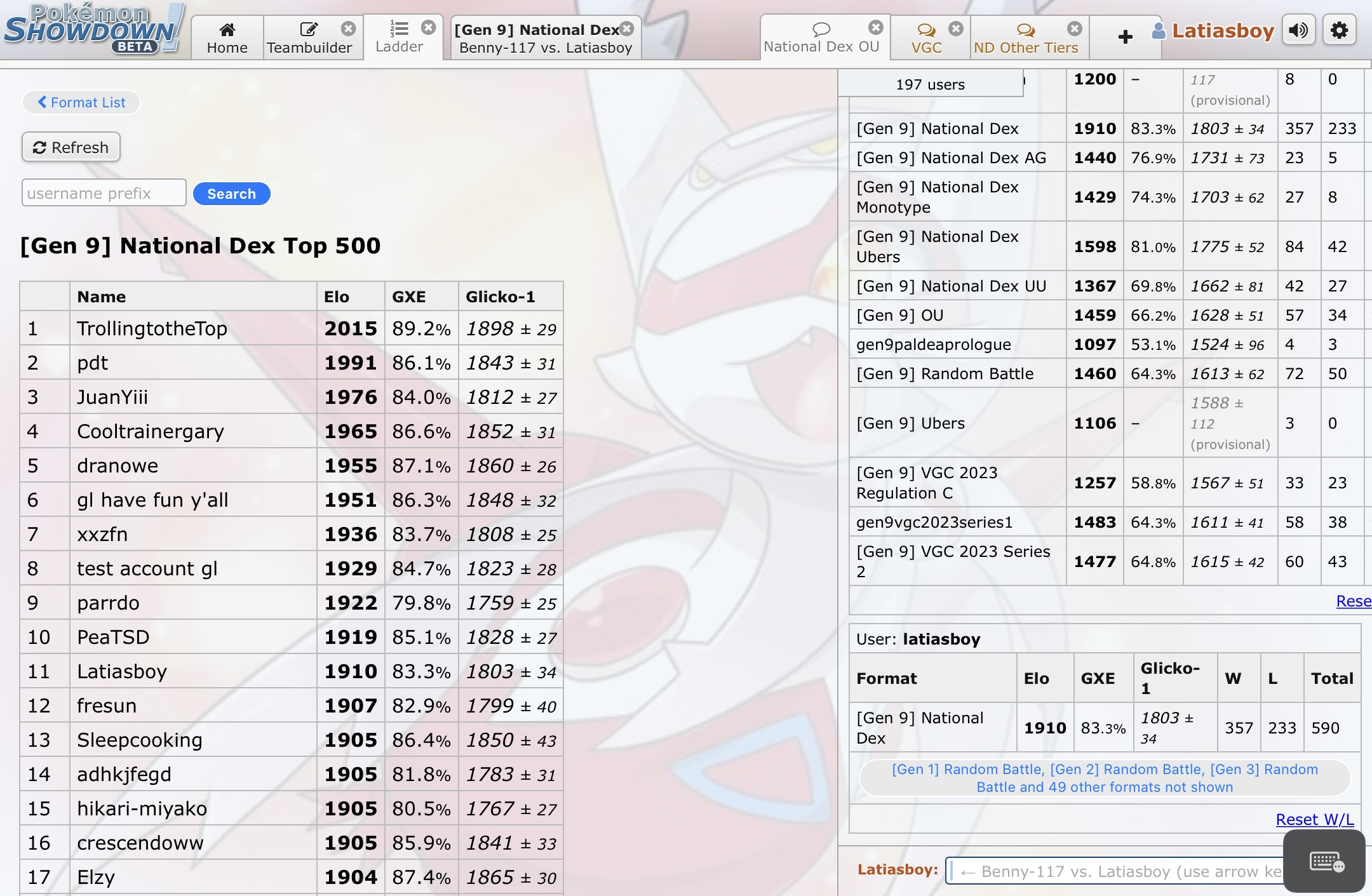This screenshot has width=1372, height=896.
Task: Close the ND Other Tiers tab
Action: [x=1075, y=29]
